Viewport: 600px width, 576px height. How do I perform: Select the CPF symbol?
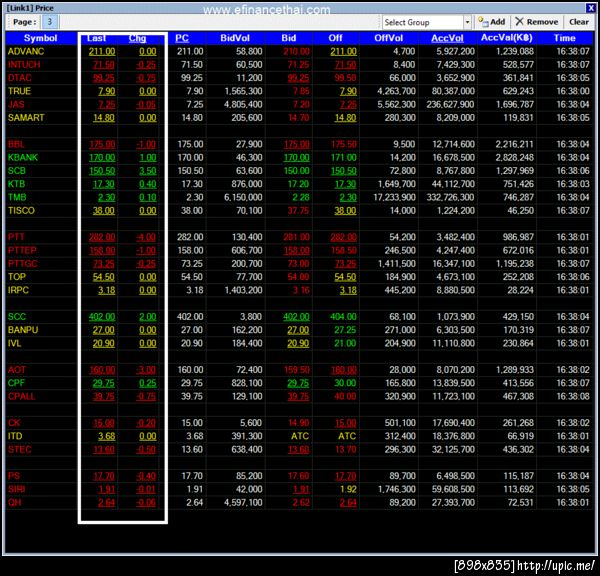click(16, 383)
